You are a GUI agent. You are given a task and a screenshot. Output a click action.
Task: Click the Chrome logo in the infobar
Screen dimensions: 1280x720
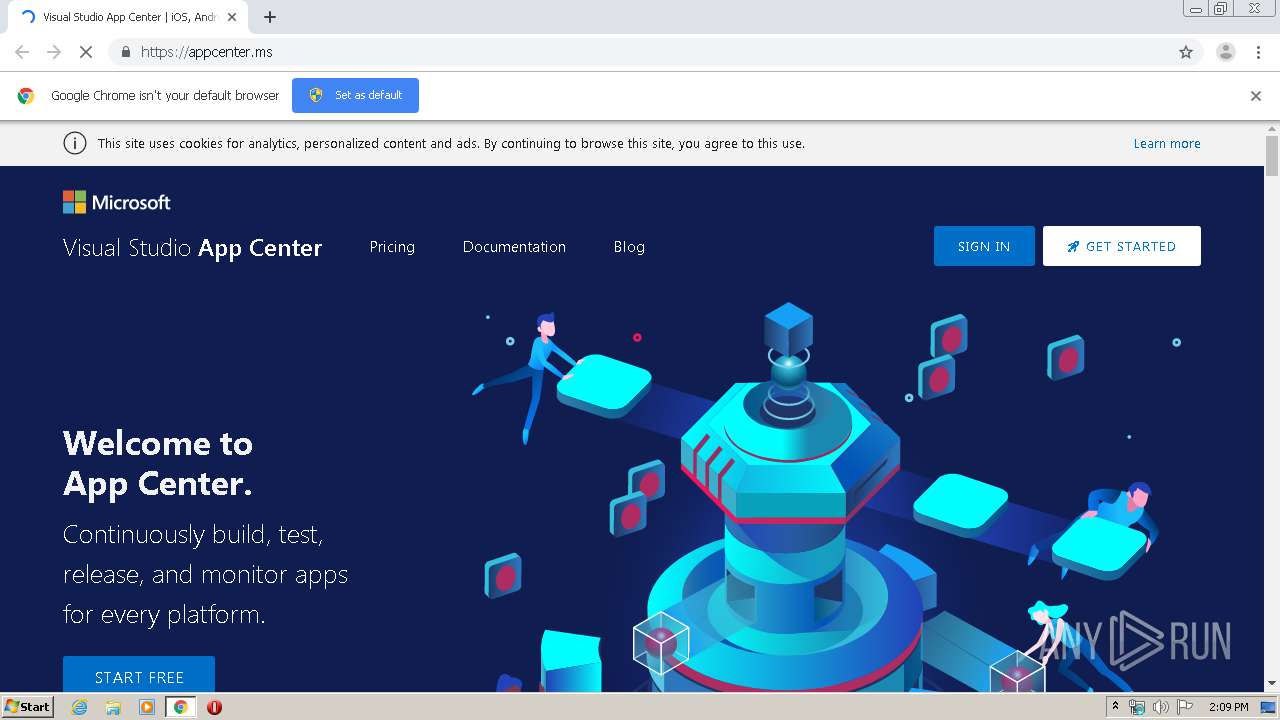pos(26,96)
